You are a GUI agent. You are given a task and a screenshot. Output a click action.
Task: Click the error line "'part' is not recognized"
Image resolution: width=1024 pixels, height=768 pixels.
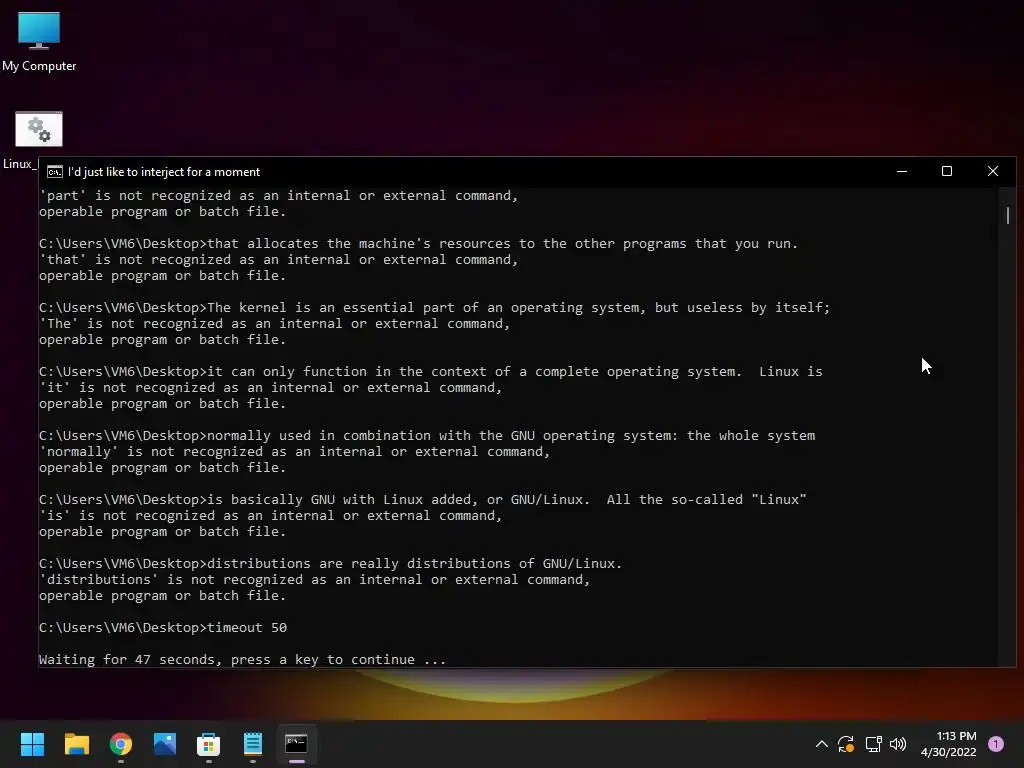tap(279, 195)
